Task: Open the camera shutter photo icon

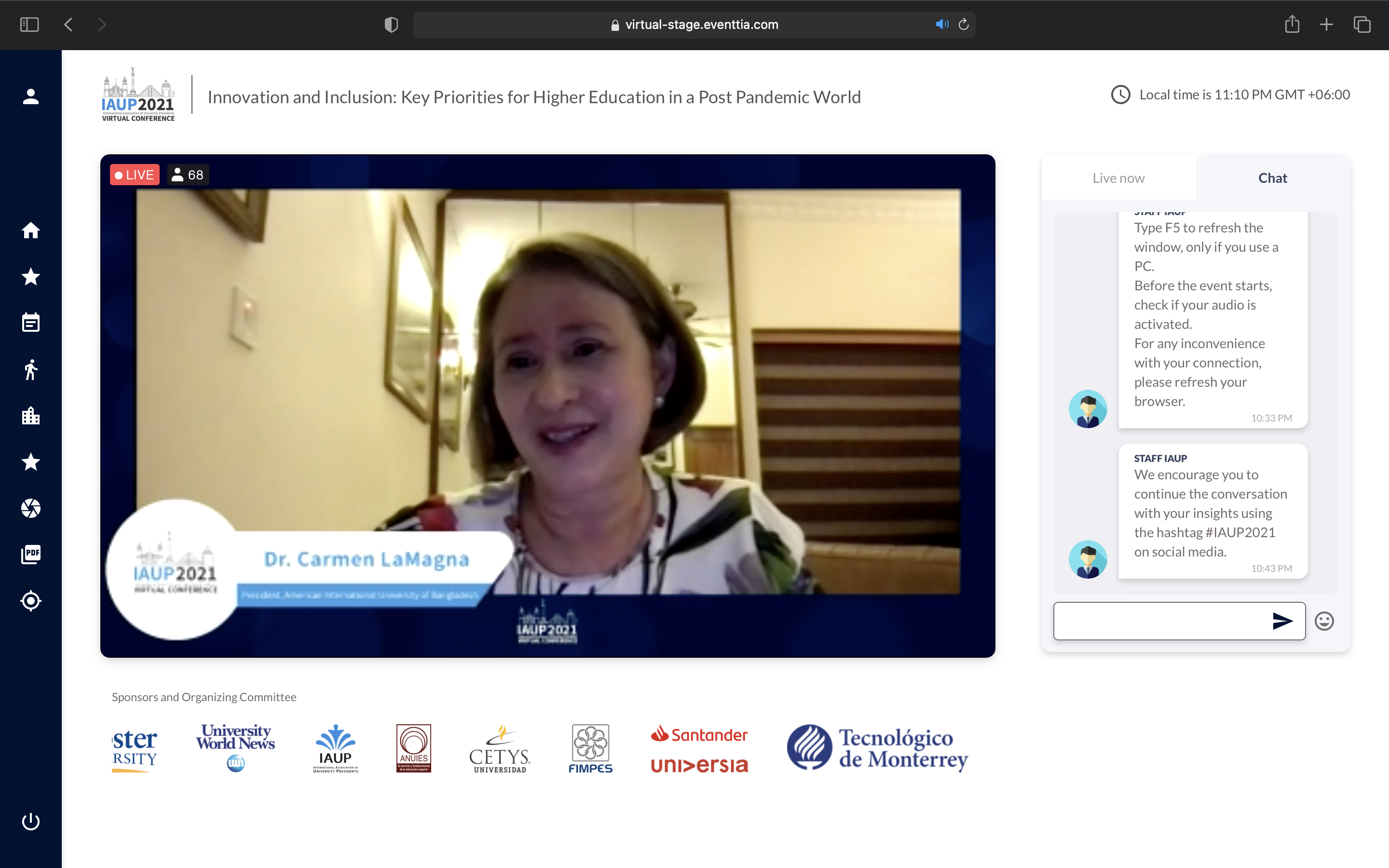Action: [30, 508]
